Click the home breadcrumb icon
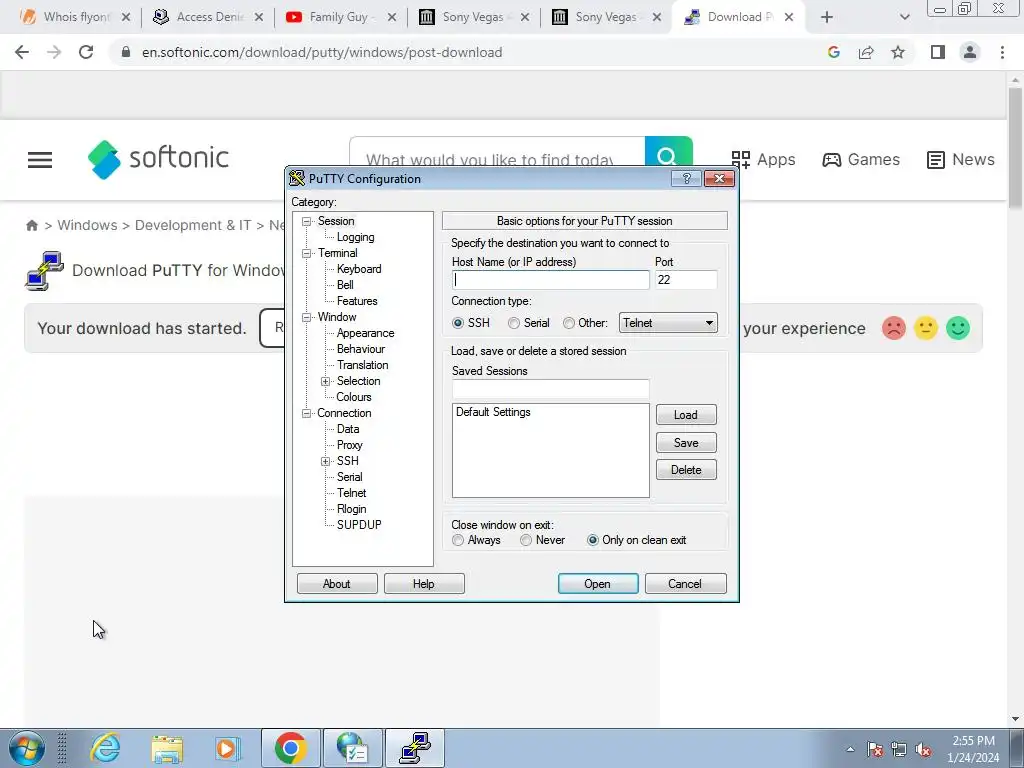 (x=31, y=225)
